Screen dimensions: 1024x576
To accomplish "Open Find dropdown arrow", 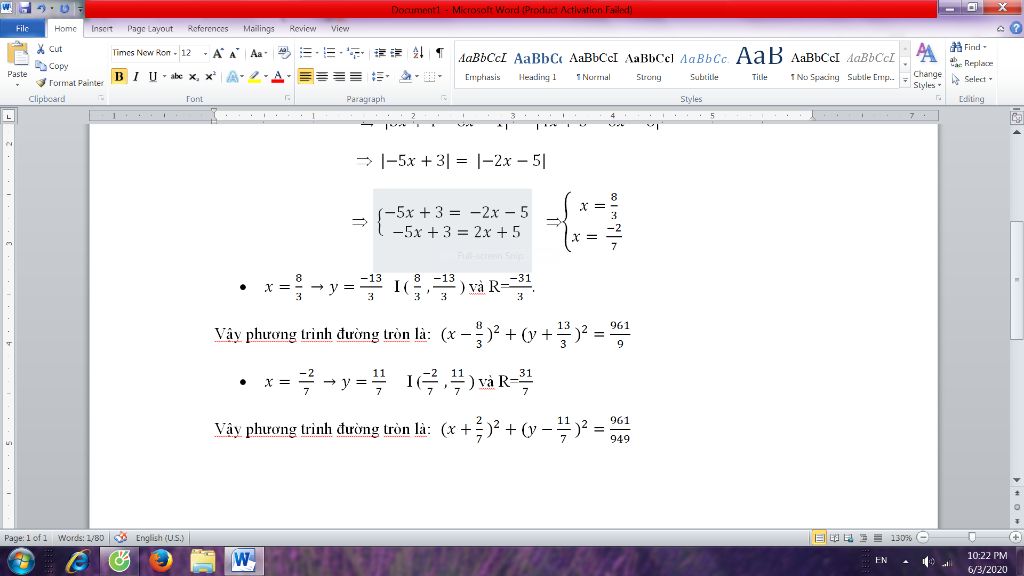I will tap(985, 47).
